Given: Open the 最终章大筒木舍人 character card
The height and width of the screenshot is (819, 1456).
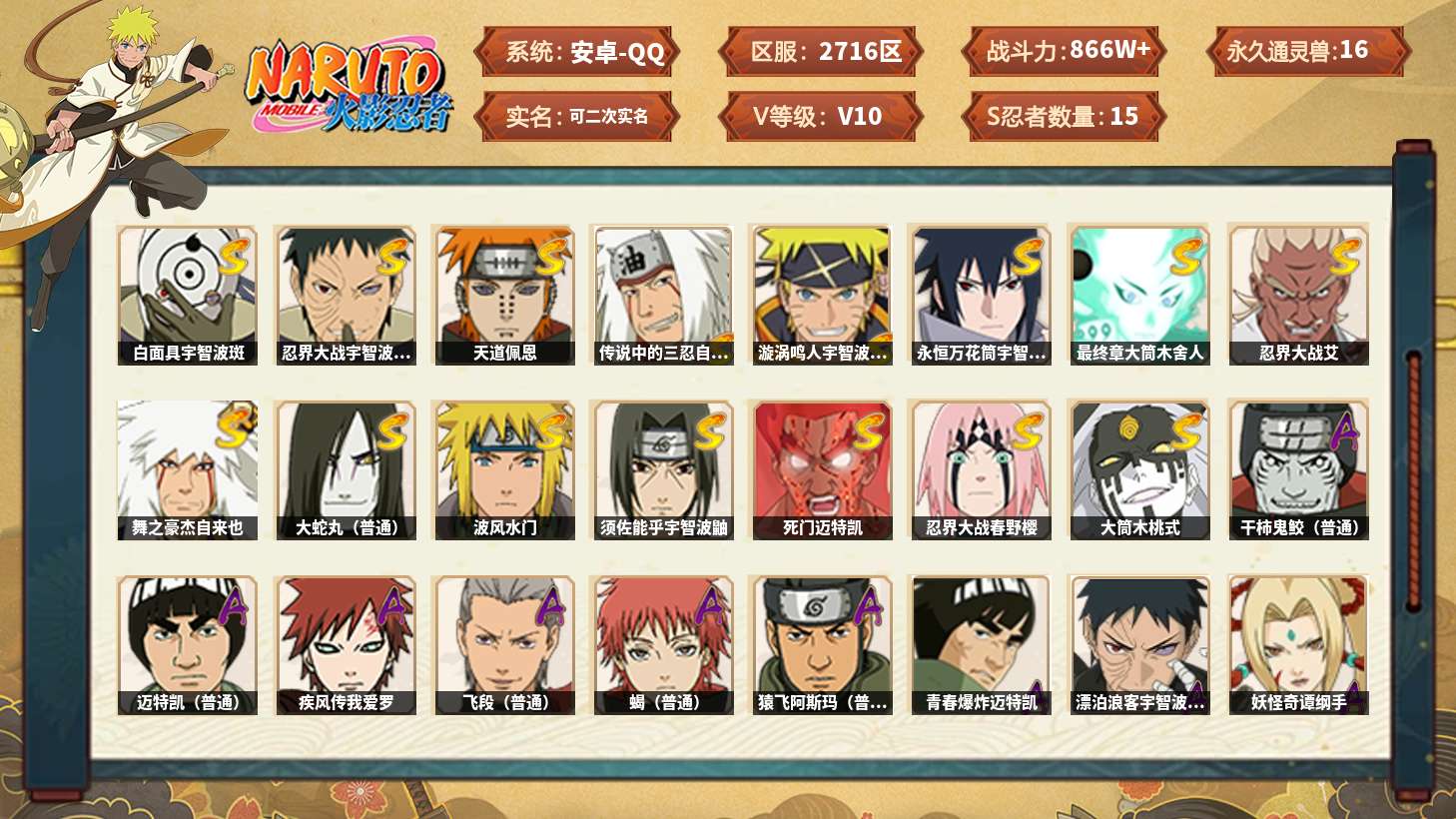Looking at the screenshot, I should click(x=1139, y=295).
